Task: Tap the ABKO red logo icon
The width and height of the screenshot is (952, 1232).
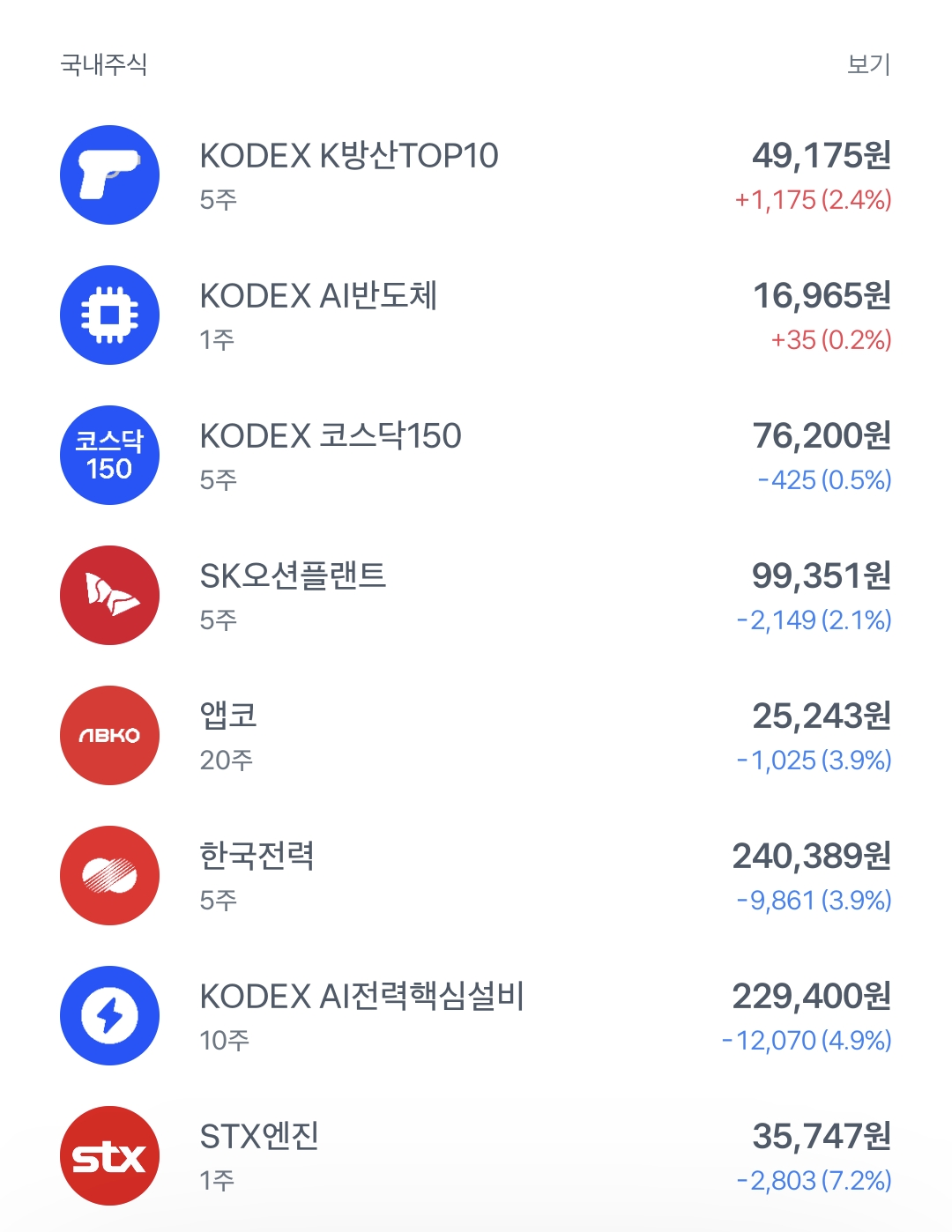Action: [109, 735]
